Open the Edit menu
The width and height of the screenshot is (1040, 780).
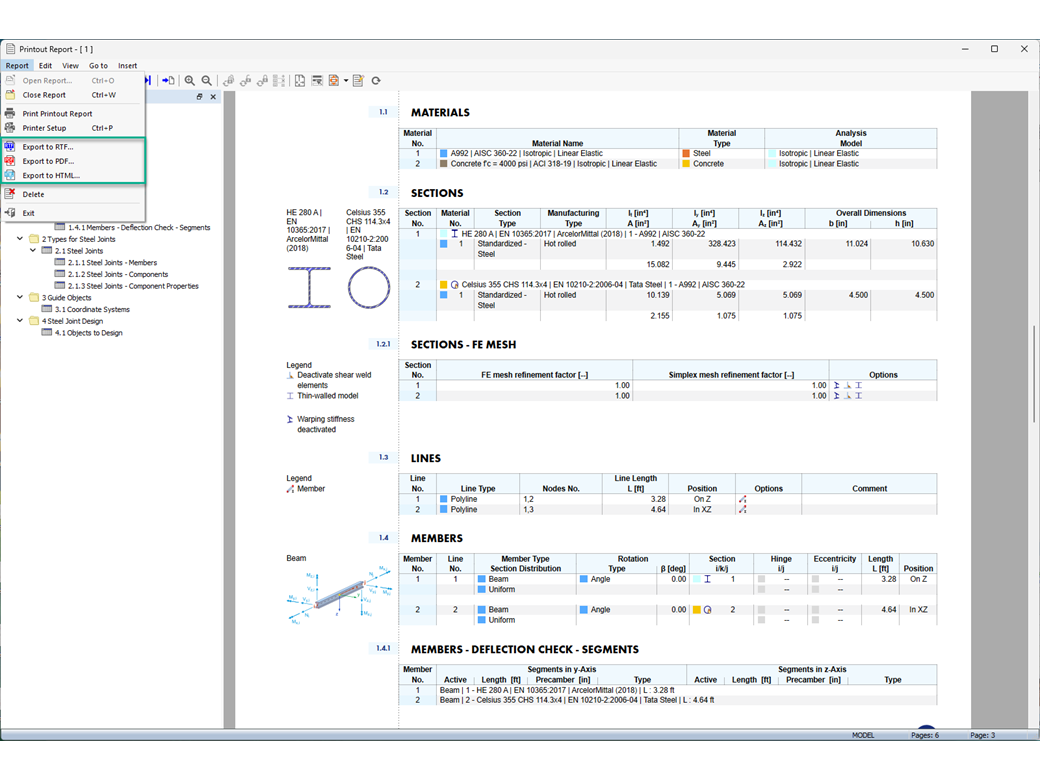pos(45,66)
